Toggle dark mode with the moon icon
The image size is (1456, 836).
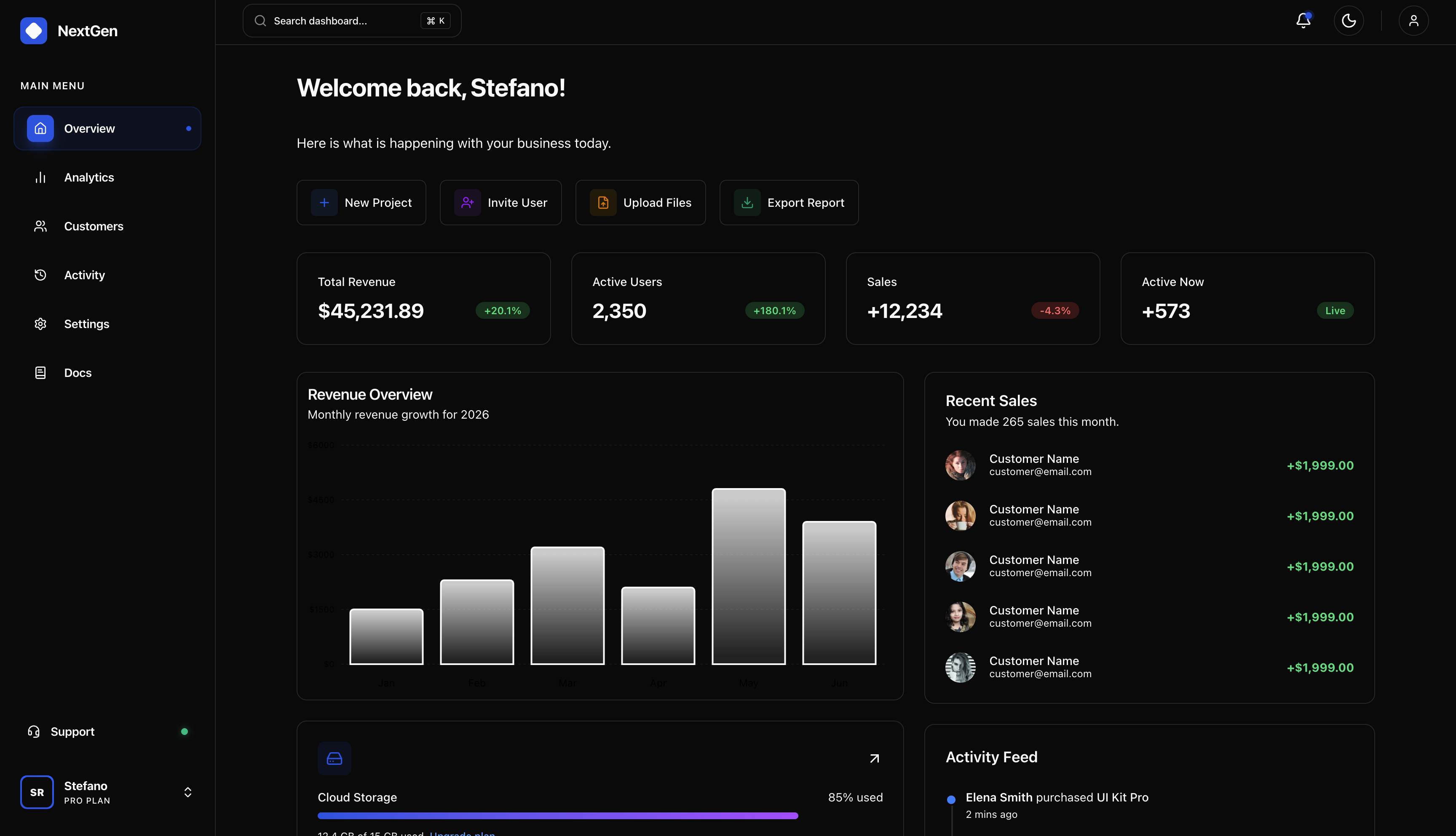(x=1349, y=21)
